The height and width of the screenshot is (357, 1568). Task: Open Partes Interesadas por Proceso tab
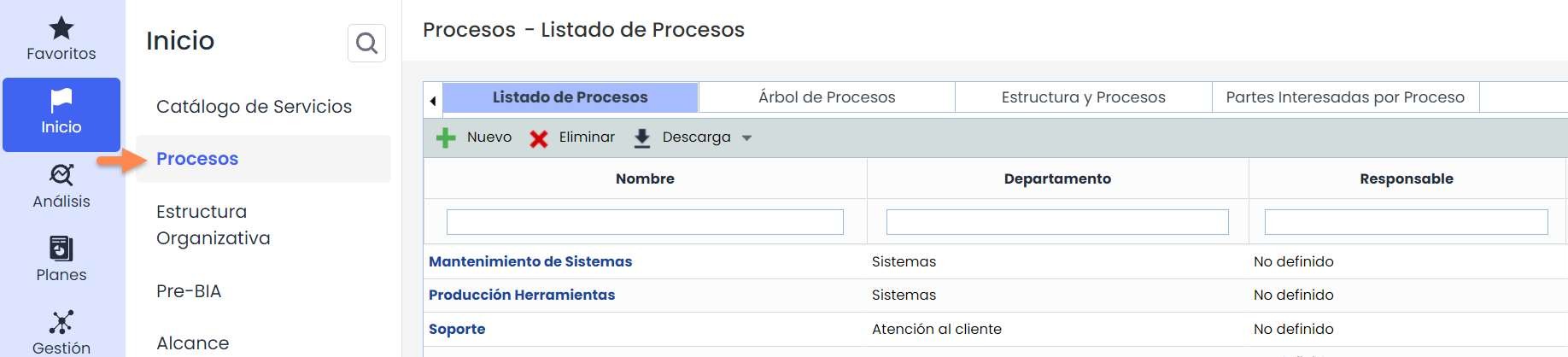(x=1345, y=97)
